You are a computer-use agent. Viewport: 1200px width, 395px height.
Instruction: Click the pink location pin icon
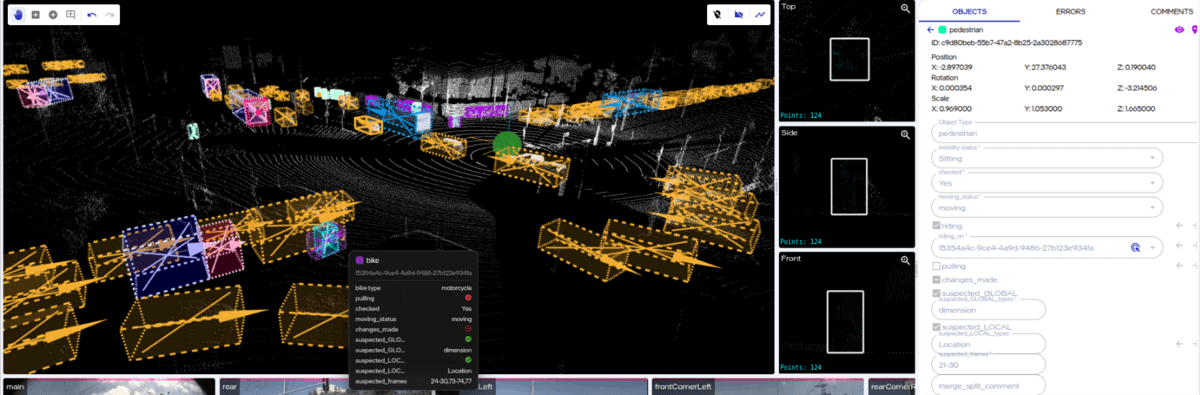point(1194,30)
